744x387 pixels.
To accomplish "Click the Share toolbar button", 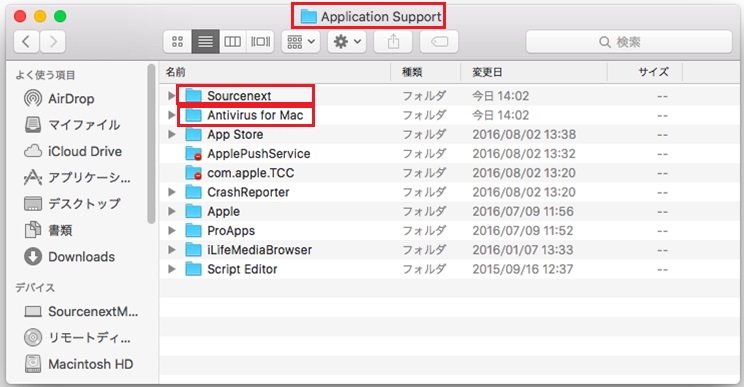I will coord(393,42).
